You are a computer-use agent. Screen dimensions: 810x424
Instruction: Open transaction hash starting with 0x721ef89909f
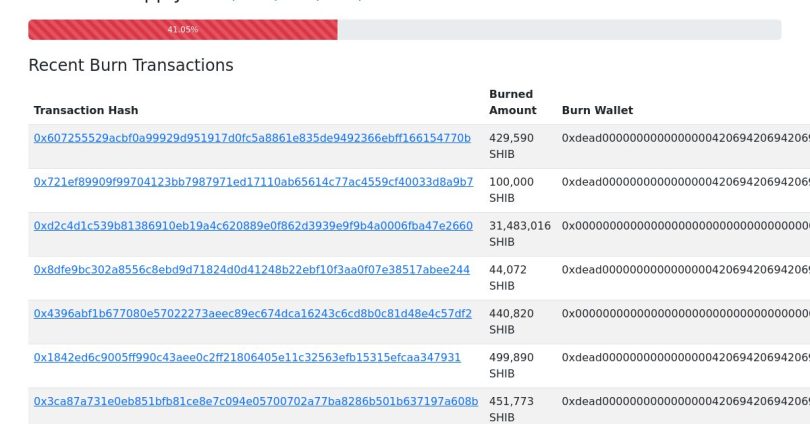click(253, 182)
